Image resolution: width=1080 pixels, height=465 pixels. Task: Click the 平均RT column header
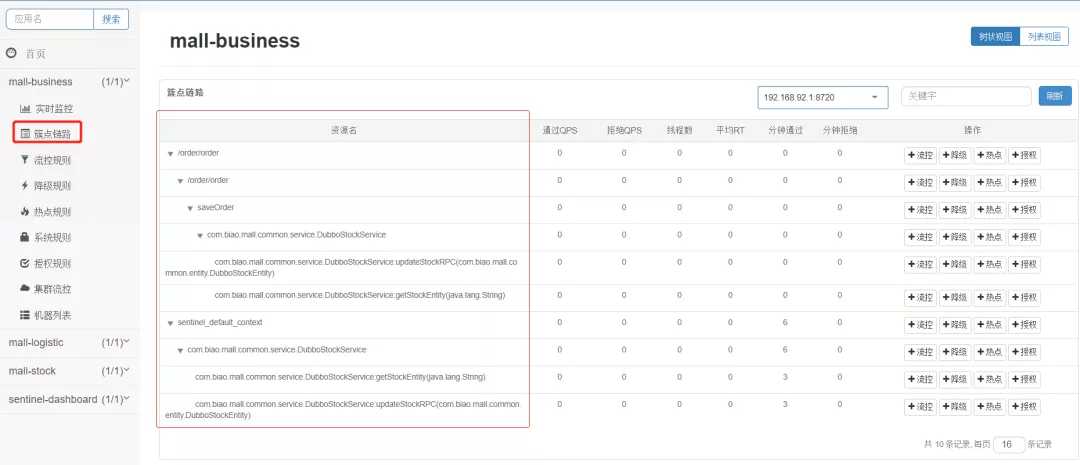pyautogui.click(x=730, y=130)
